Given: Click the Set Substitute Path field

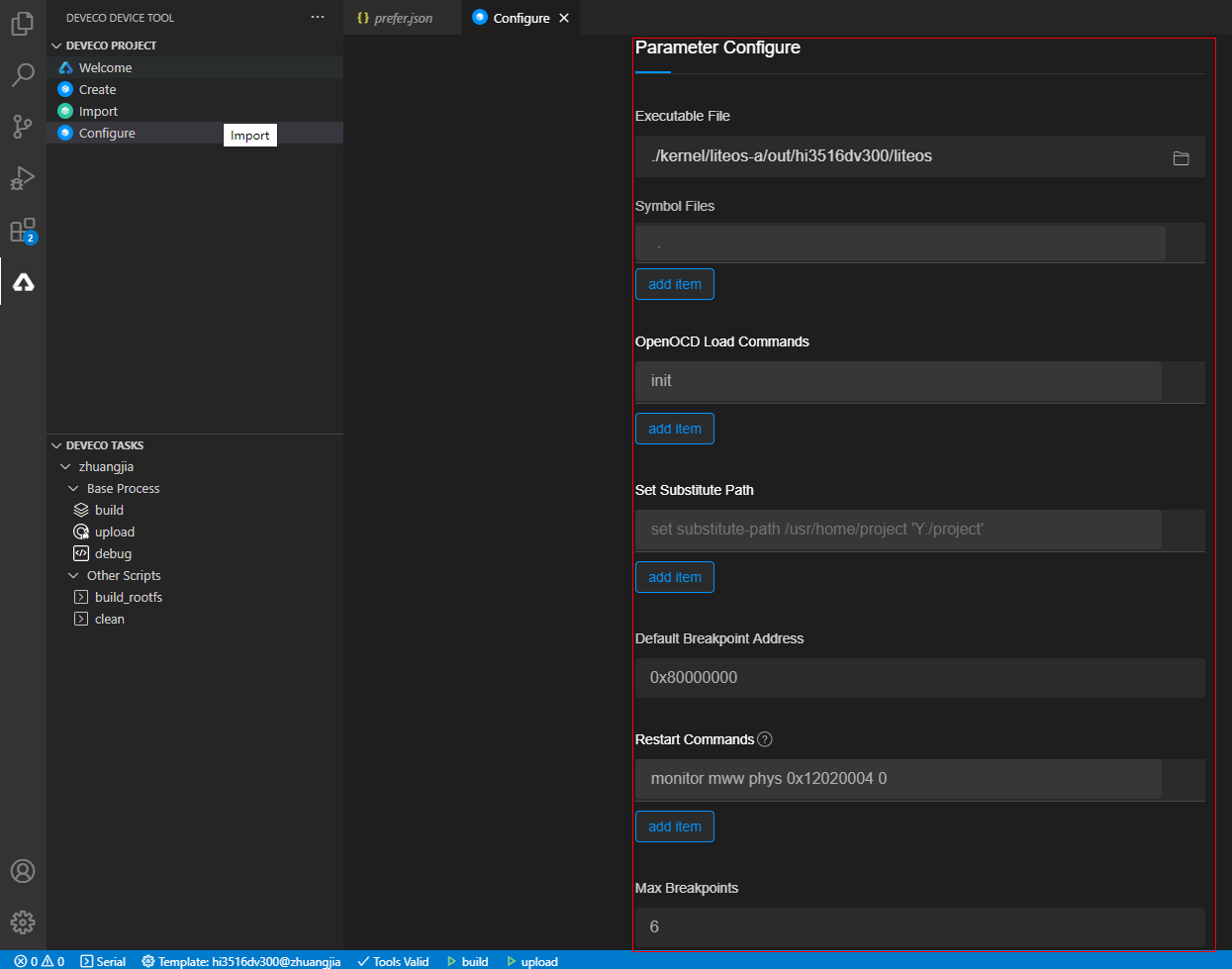Looking at the screenshot, I should 899,530.
